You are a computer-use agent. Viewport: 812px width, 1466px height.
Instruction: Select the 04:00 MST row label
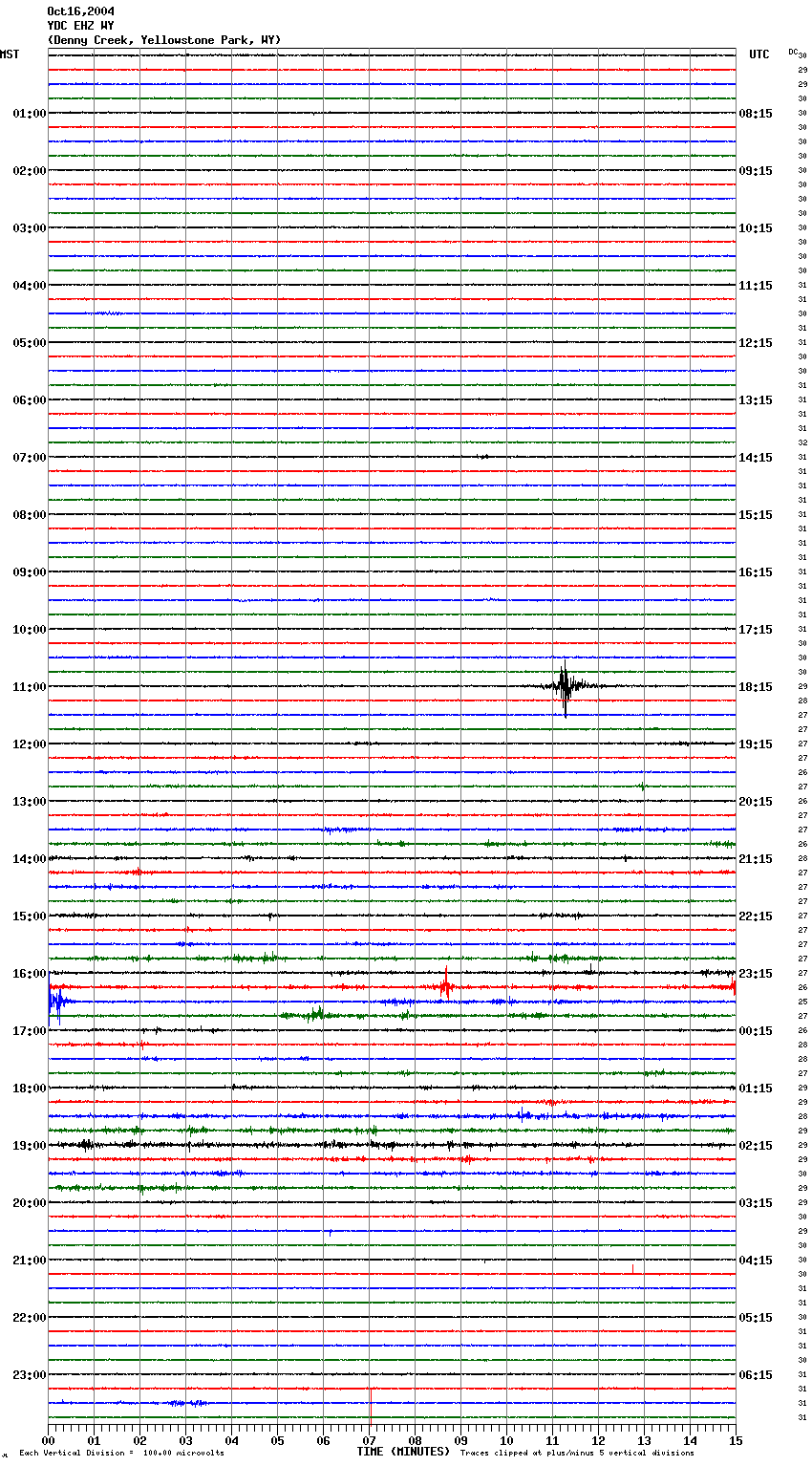[x=29, y=286]
